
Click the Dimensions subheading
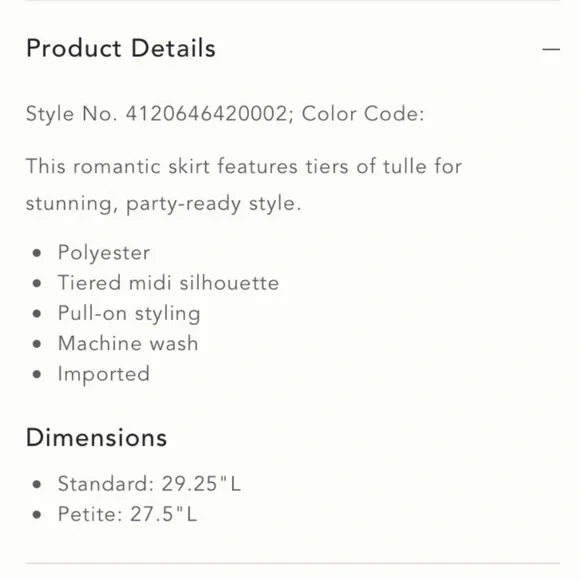[x=96, y=438]
